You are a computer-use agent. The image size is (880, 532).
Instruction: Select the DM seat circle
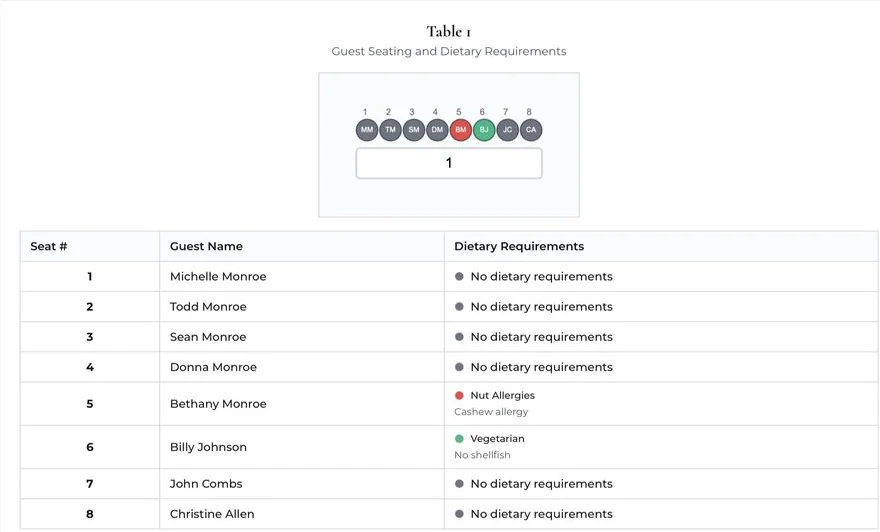pos(437,130)
